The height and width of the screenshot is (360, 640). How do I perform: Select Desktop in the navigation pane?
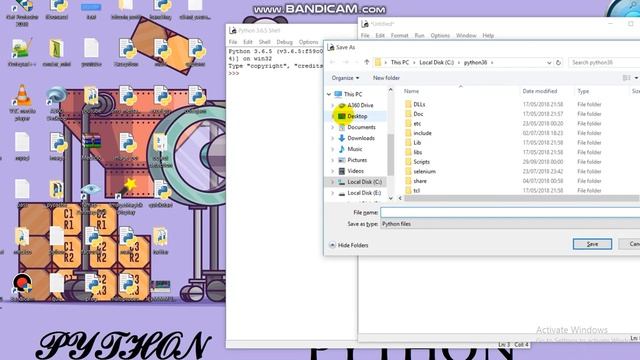tap(357, 116)
